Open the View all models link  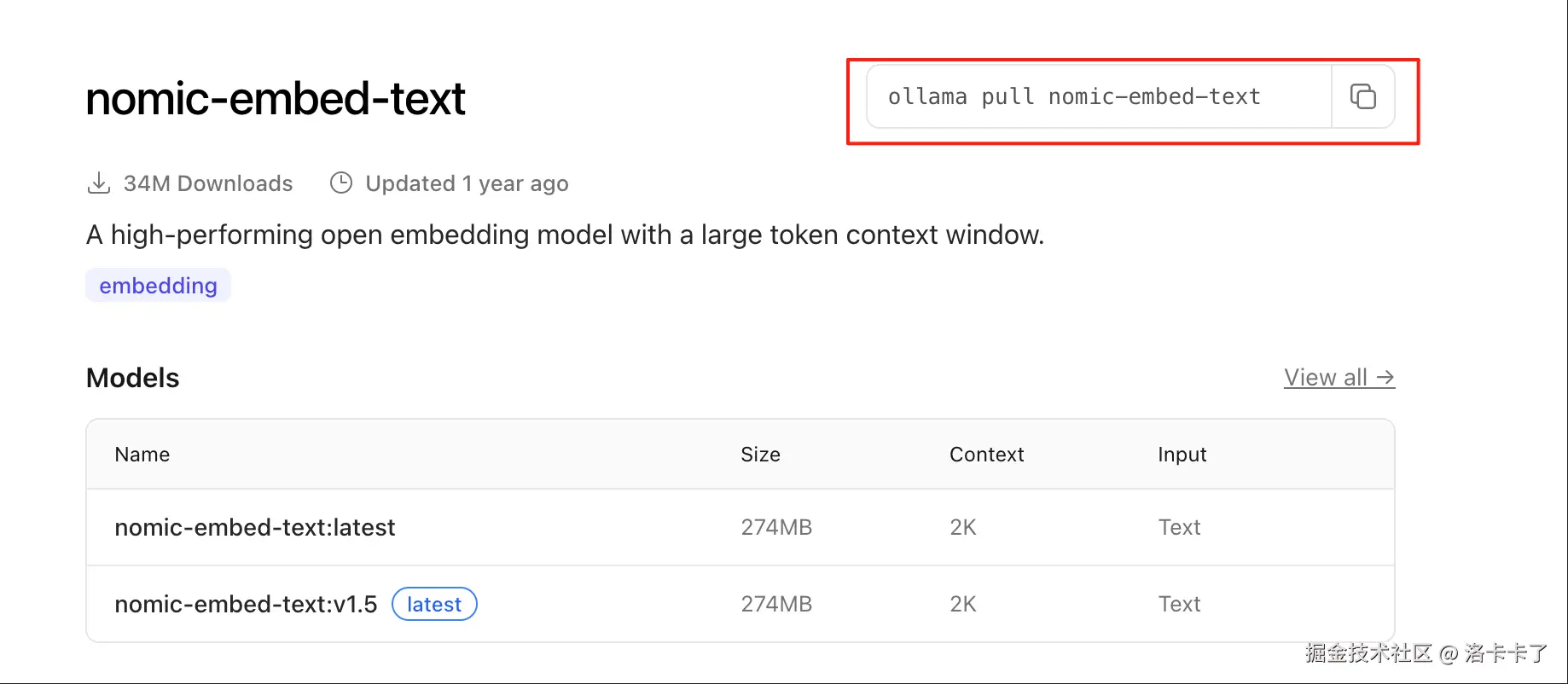coord(1339,378)
